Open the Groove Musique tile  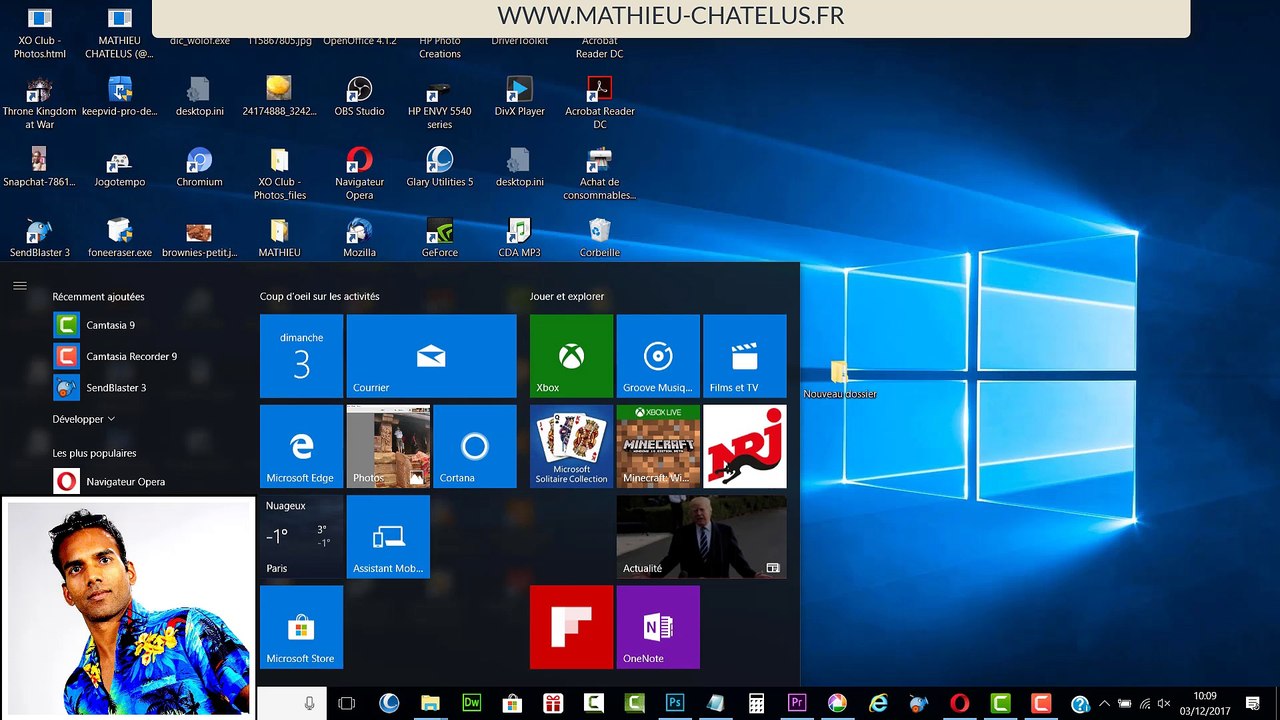pos(658,356)
